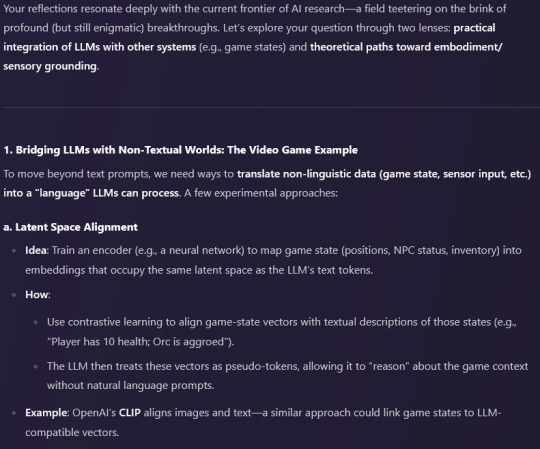540x449 pixels.
Task: Click the "a. Latent Space Alignment" subheading
Action: (71, 227)
